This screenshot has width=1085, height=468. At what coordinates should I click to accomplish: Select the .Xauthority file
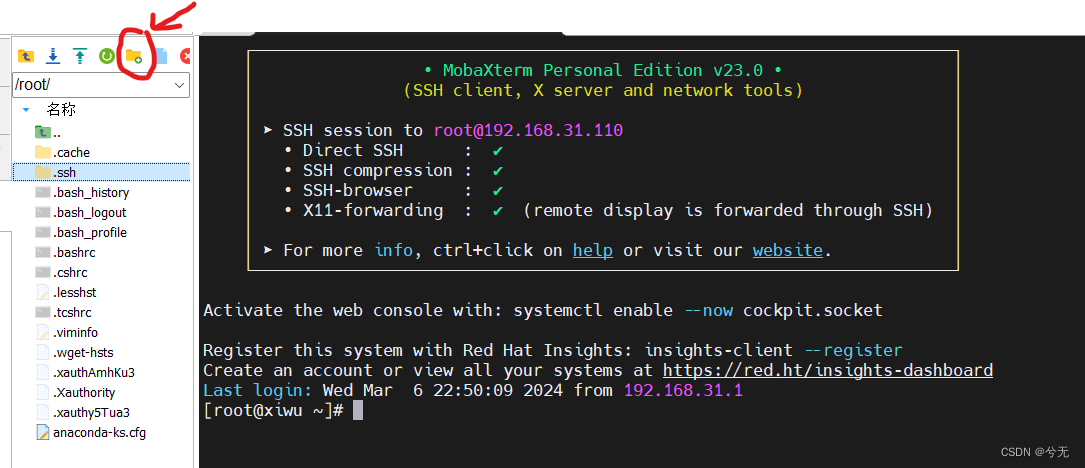coord(75,393)
